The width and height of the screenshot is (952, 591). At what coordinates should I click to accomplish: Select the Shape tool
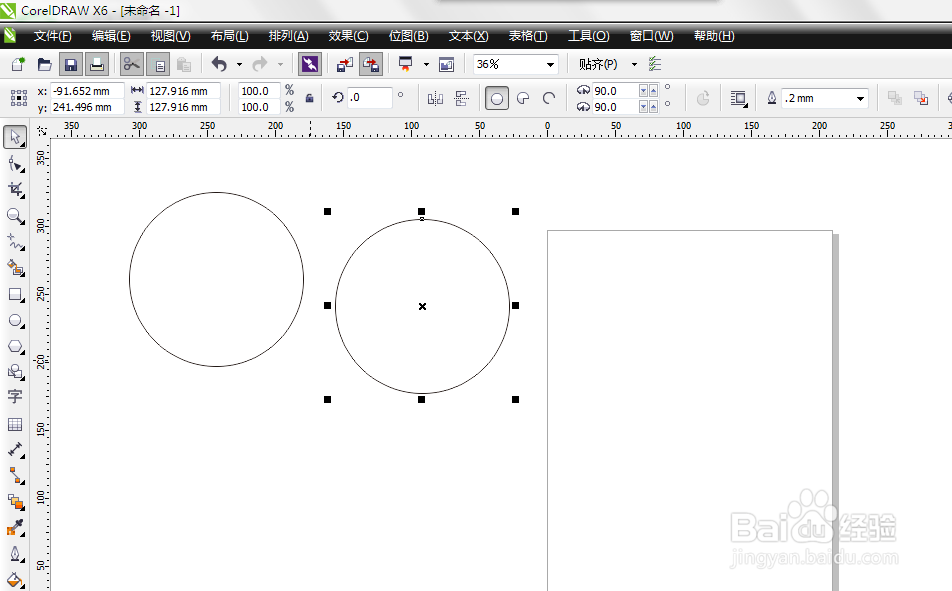15,164
